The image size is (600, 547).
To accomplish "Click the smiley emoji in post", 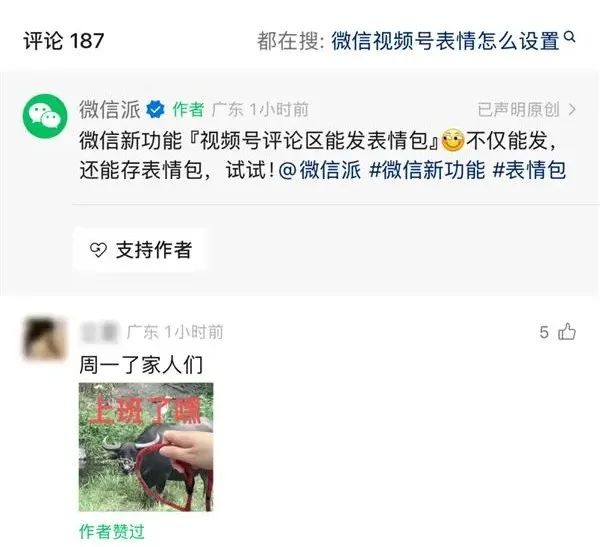I will tap(453, 141).
